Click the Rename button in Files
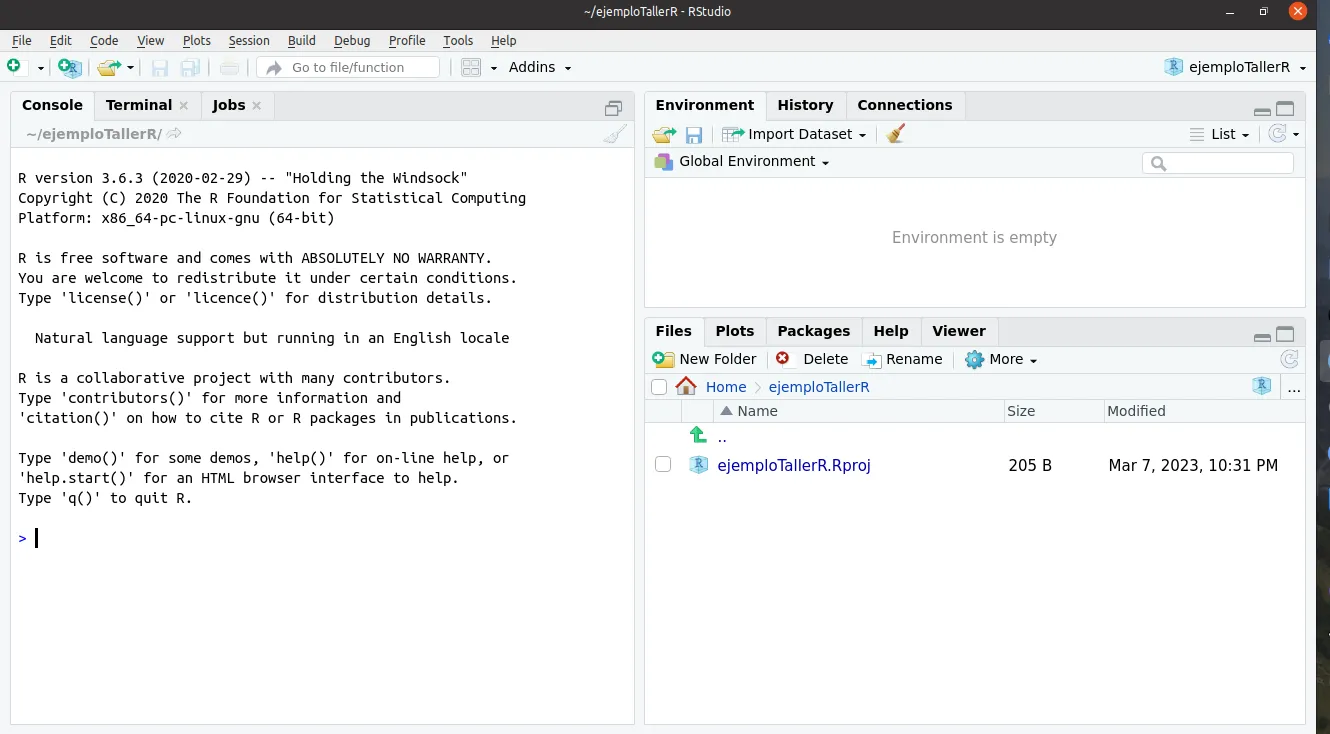The height and width of the screenshot is (734, 1330). pos(903,359)
